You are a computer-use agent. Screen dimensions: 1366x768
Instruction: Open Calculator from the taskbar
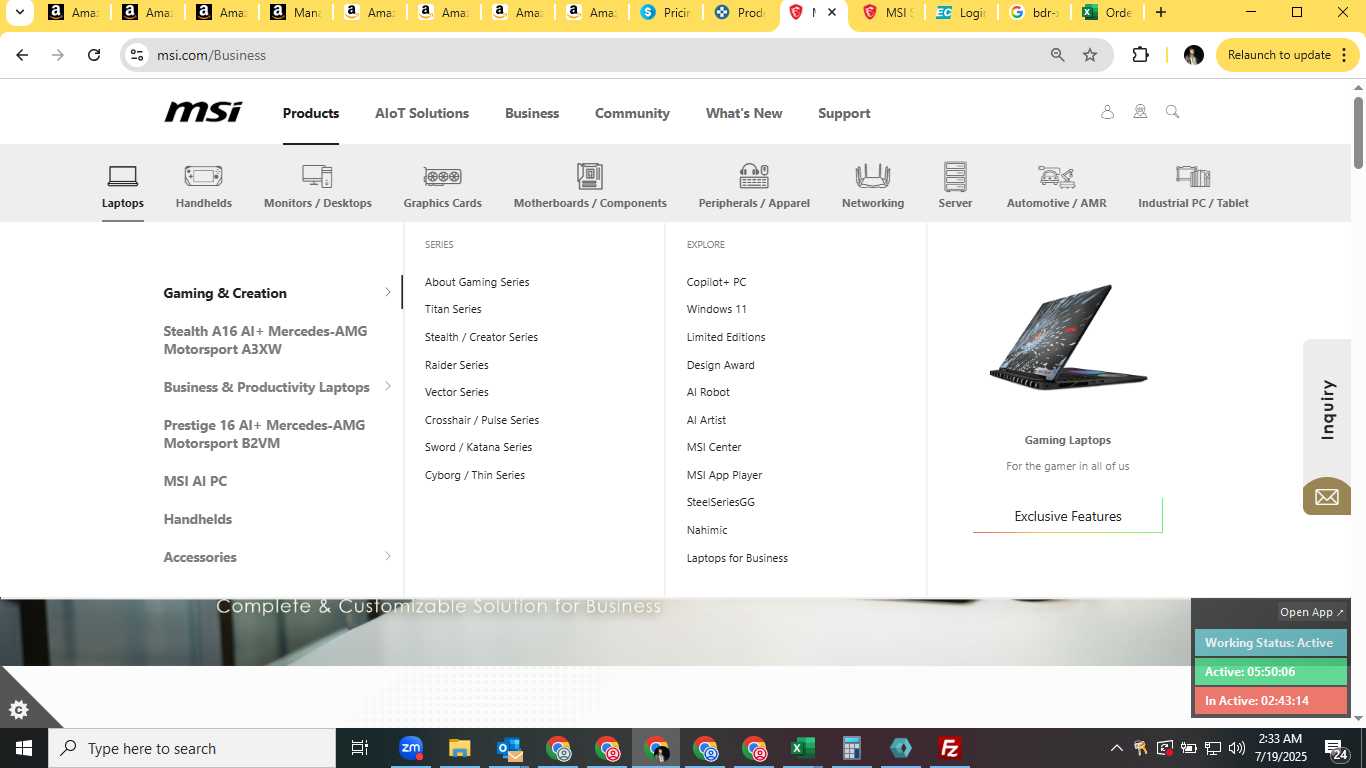pos(852,748)
